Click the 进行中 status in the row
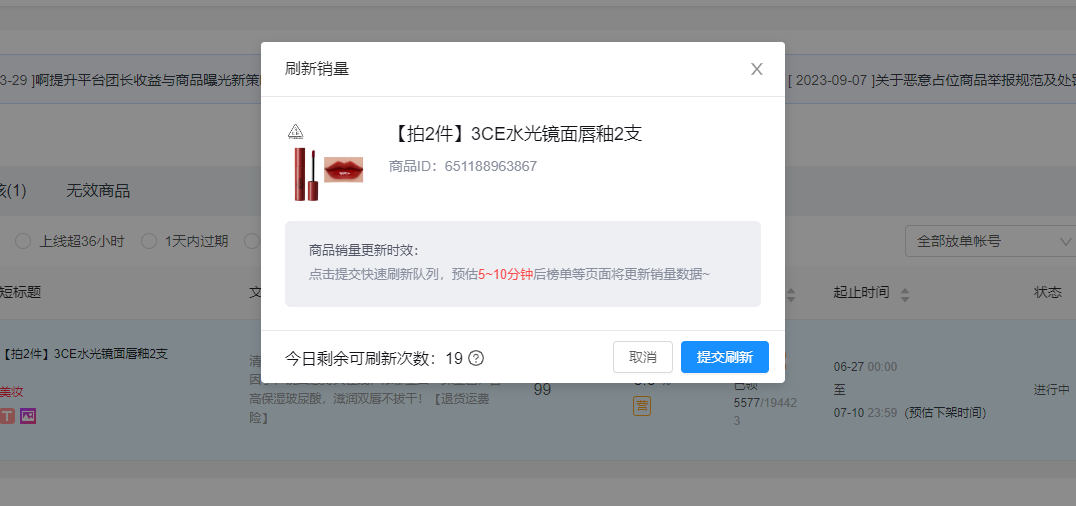Image resolution: width=1076 pixels, height=506 pixels. pos(1051,389)
